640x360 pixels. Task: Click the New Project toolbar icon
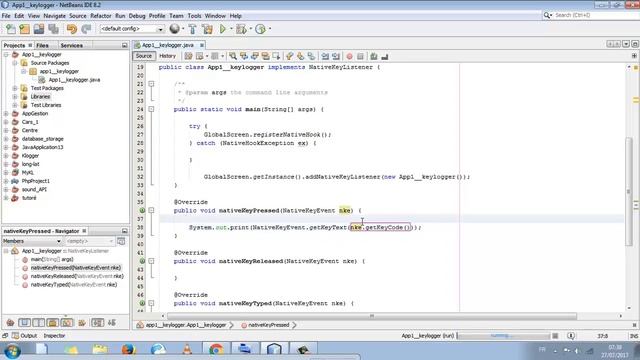(x=24, y=29)
